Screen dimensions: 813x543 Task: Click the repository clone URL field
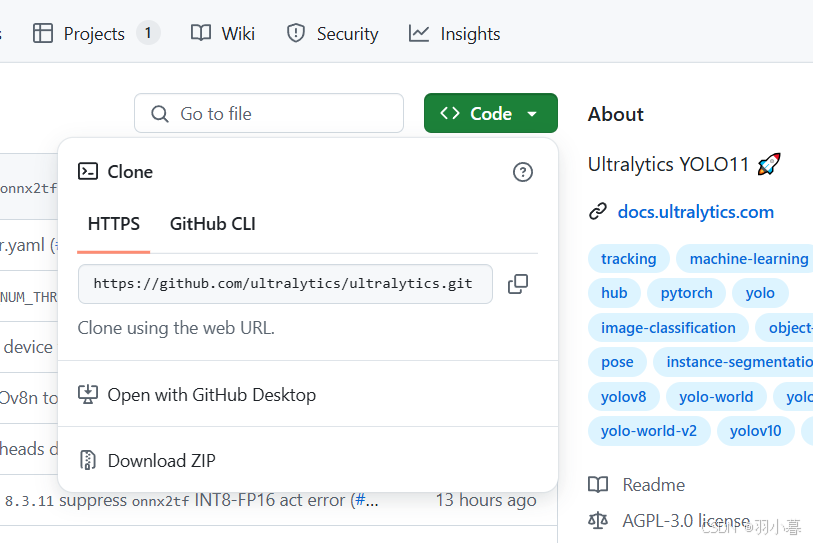pos(285,284)
